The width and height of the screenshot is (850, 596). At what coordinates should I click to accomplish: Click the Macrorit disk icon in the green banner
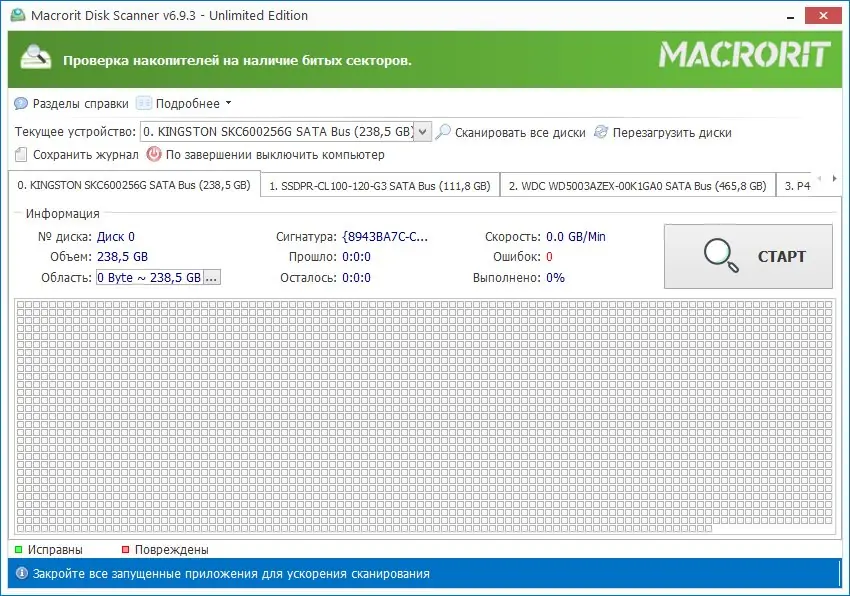38,54
